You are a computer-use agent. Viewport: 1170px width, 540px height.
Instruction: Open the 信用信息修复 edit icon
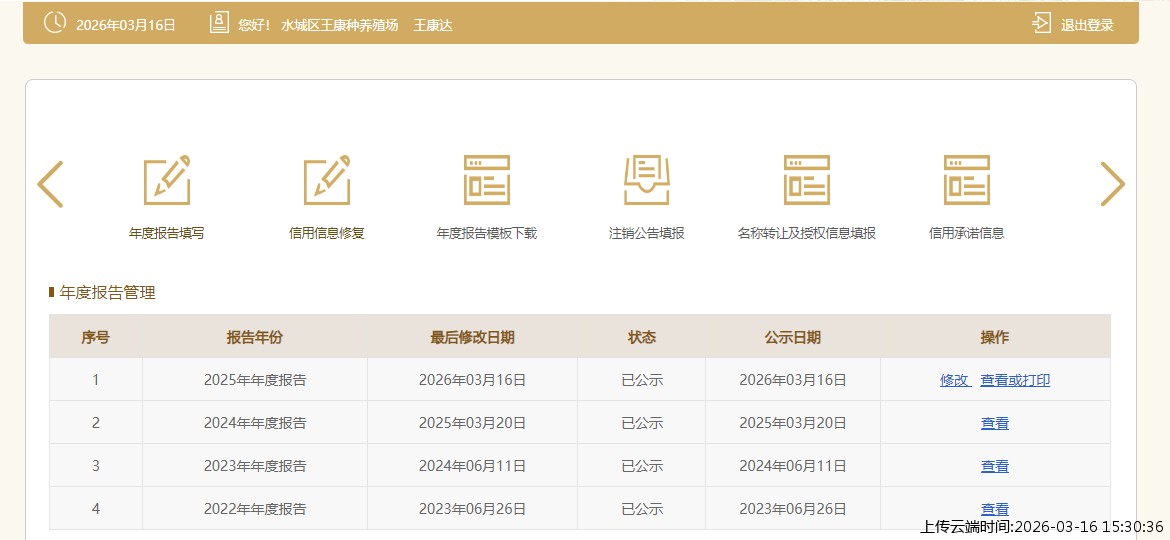pos(327,181)
